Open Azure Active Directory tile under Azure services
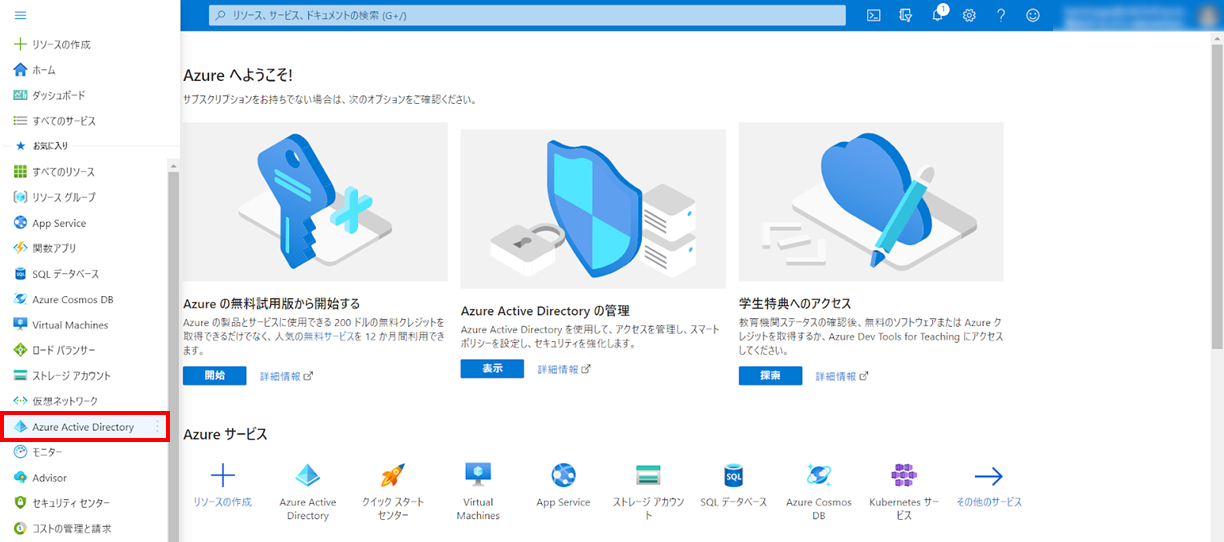Screen dimensions: 1224x542 click(x=308, y=491)
